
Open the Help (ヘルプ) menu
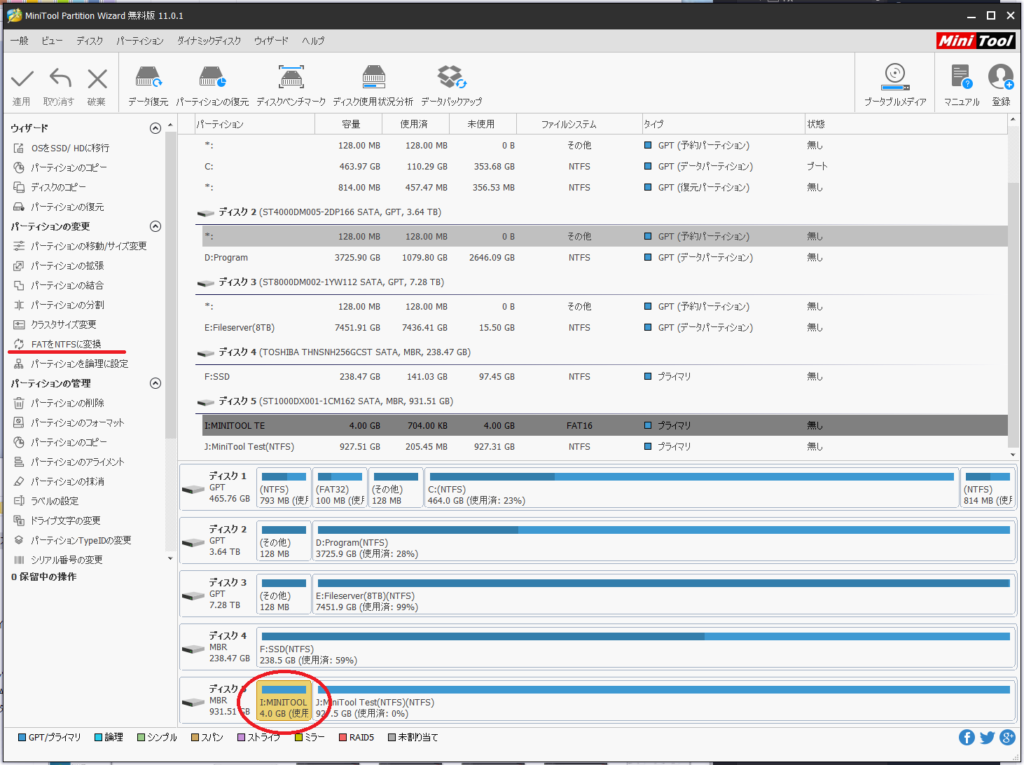click(313, 41)
